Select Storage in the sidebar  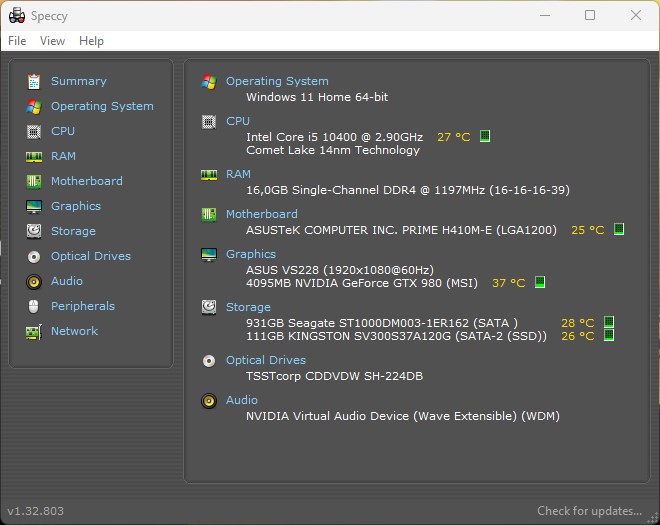[x=73, y=231]
